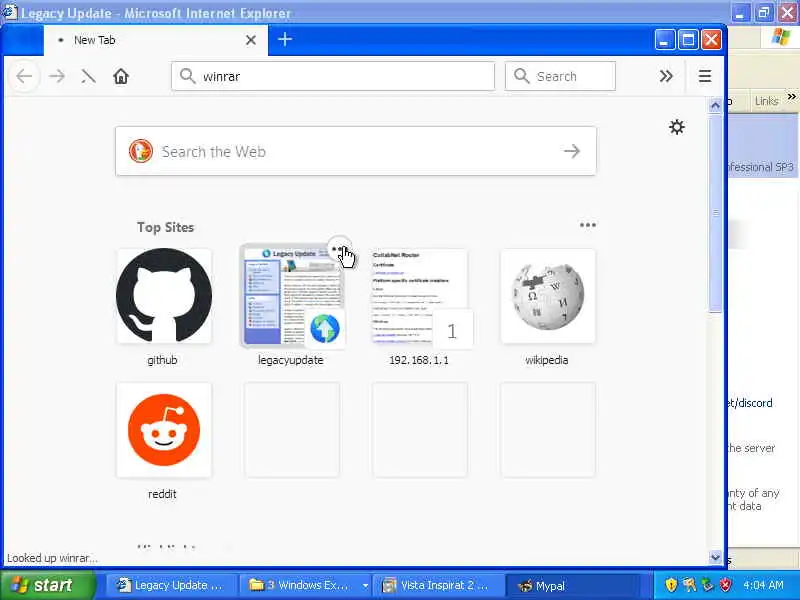Viewport: 800px width, 600px height.
Task: Click the Internet Explorer icon in title bar
Action: [x=9, y=12]
